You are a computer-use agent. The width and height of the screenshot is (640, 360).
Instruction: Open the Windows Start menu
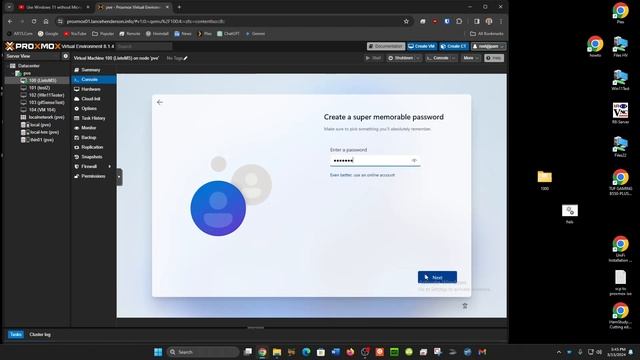click(x=158, y=352)
